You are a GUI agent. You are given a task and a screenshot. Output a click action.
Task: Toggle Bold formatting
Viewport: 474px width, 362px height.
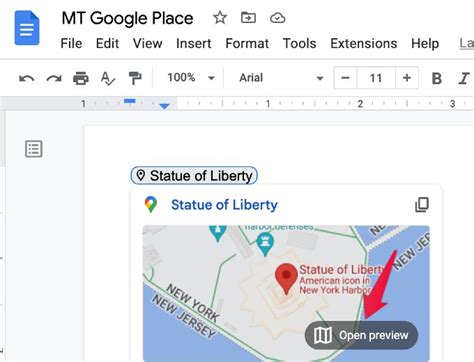436,78
